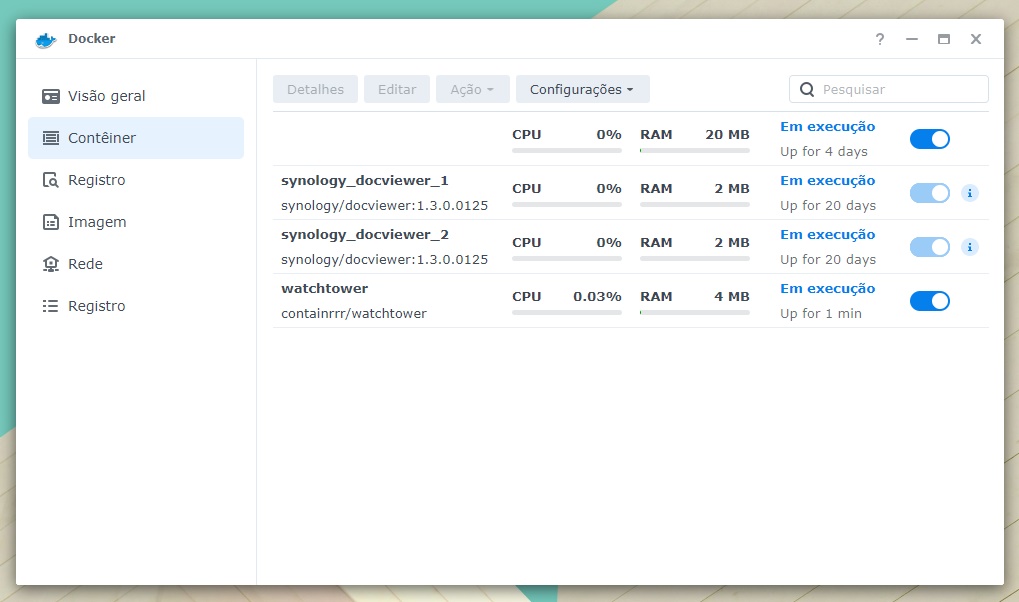Click the Registro magnifier document icon
The height and width of the screenshot is (602, 1019).
51,180
